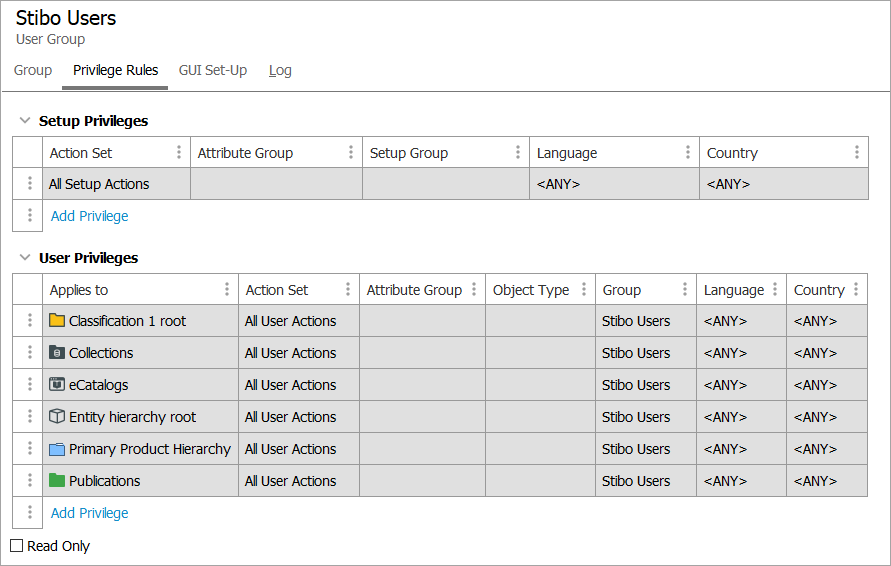Click the green Publications folder icon

pos(57,481)
